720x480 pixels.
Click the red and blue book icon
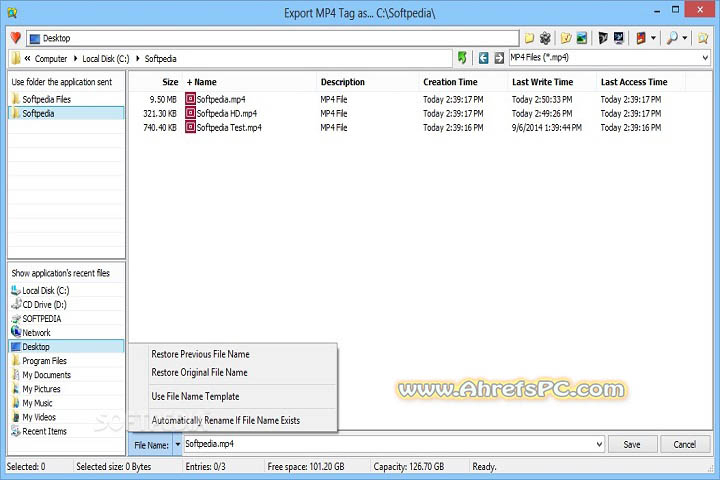(641, 38)
